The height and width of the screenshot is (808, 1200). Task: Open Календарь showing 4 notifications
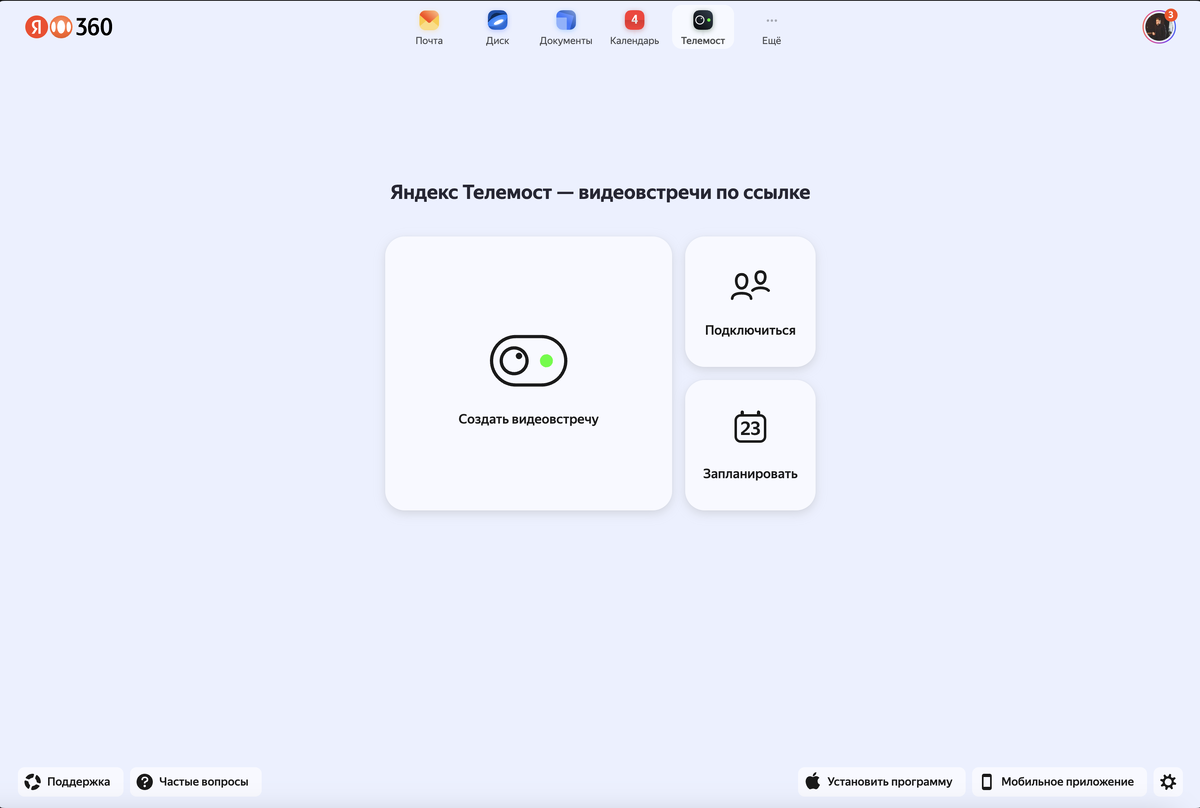pos(633,19)
